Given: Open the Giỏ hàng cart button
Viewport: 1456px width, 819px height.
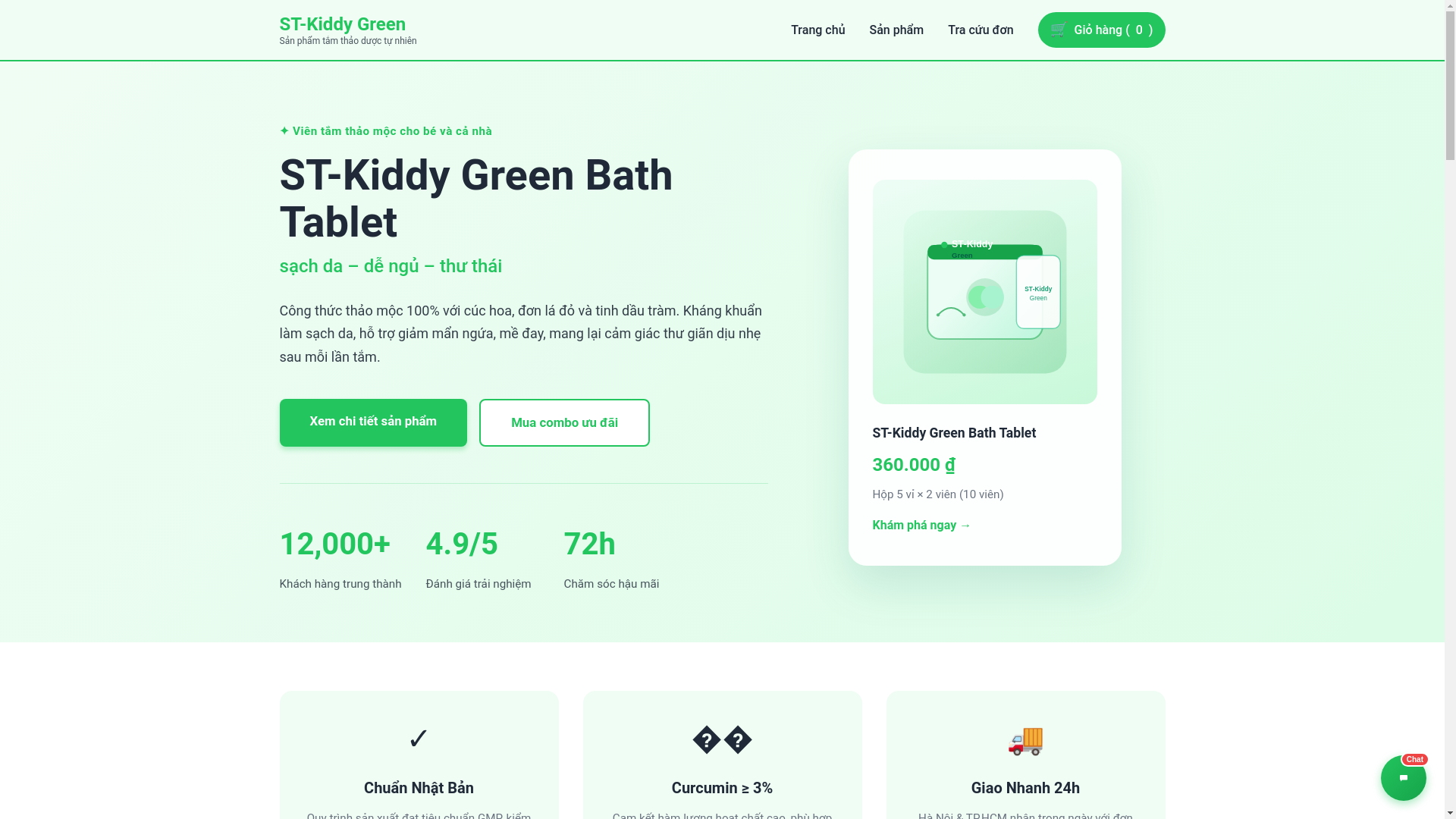Looking at the screenshot, I should coord(1101,30).
